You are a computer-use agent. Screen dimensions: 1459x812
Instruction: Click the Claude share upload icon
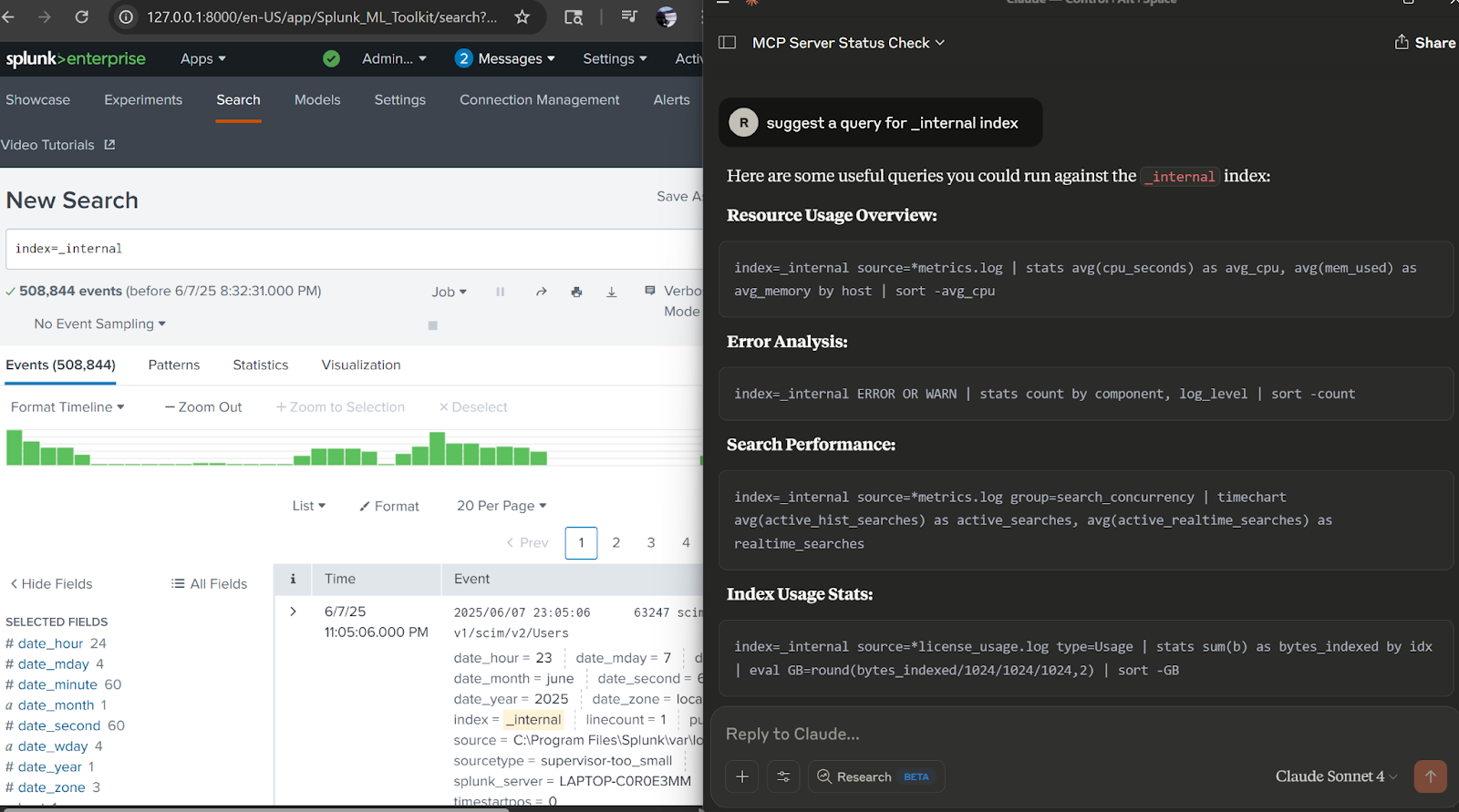tap(1402, 42)
